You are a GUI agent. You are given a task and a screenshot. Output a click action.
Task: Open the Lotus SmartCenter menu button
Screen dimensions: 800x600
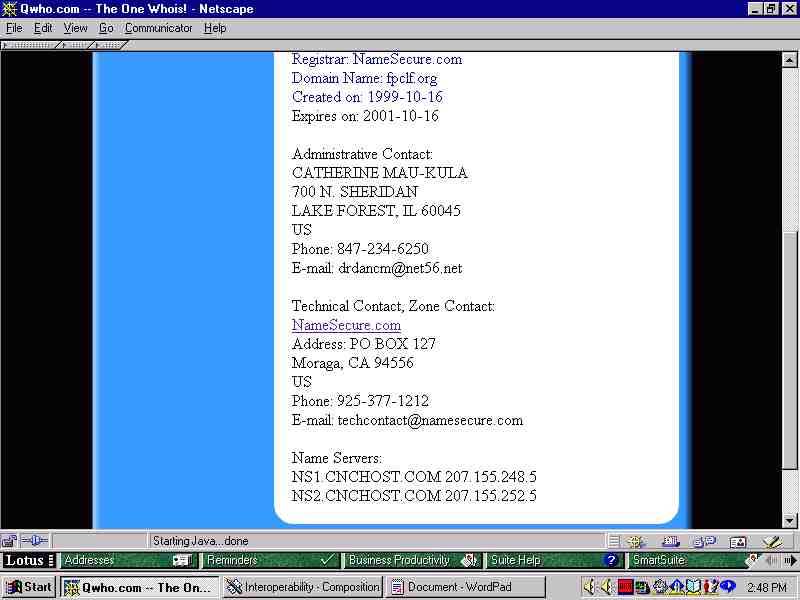pyautogui.click(x=29, y=560)
